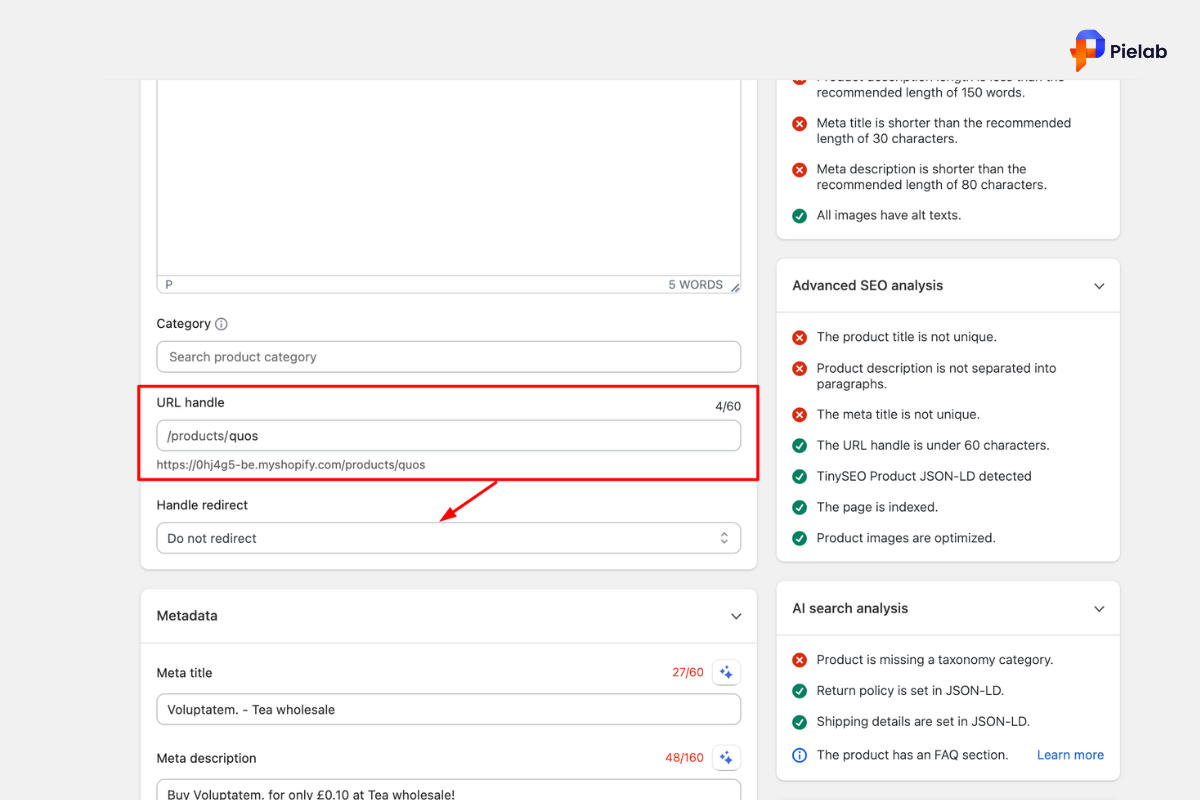Image resolution: width=1200 pixels, height=800 pixels.
Task: Click the red error icon for product title not unique
Action: tap(799, 337)
